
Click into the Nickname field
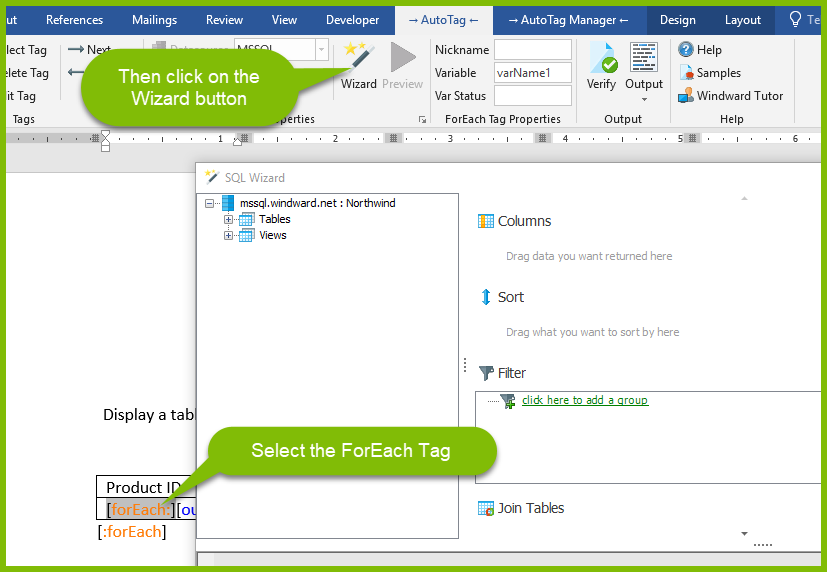click(533, 50)
